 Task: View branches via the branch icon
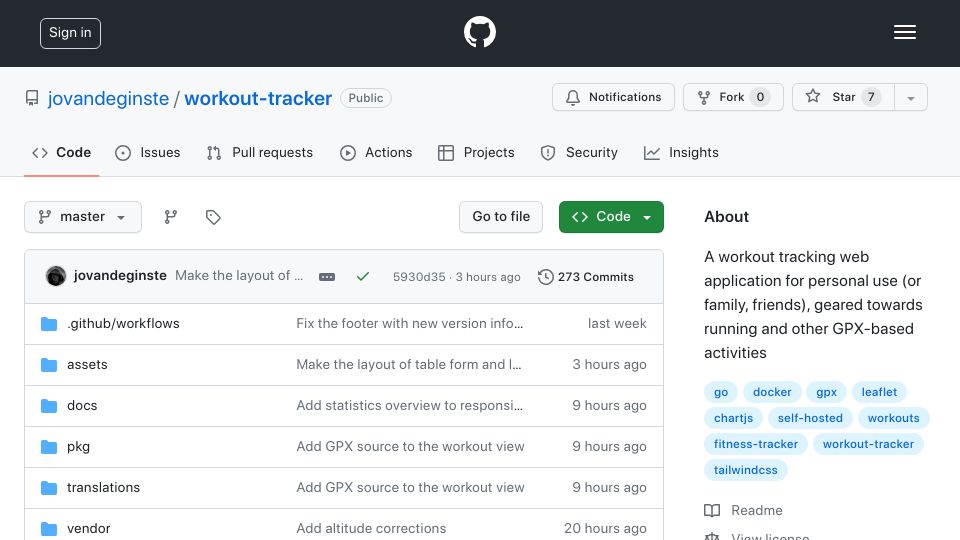pyautogui.click(x=171, y=217)
